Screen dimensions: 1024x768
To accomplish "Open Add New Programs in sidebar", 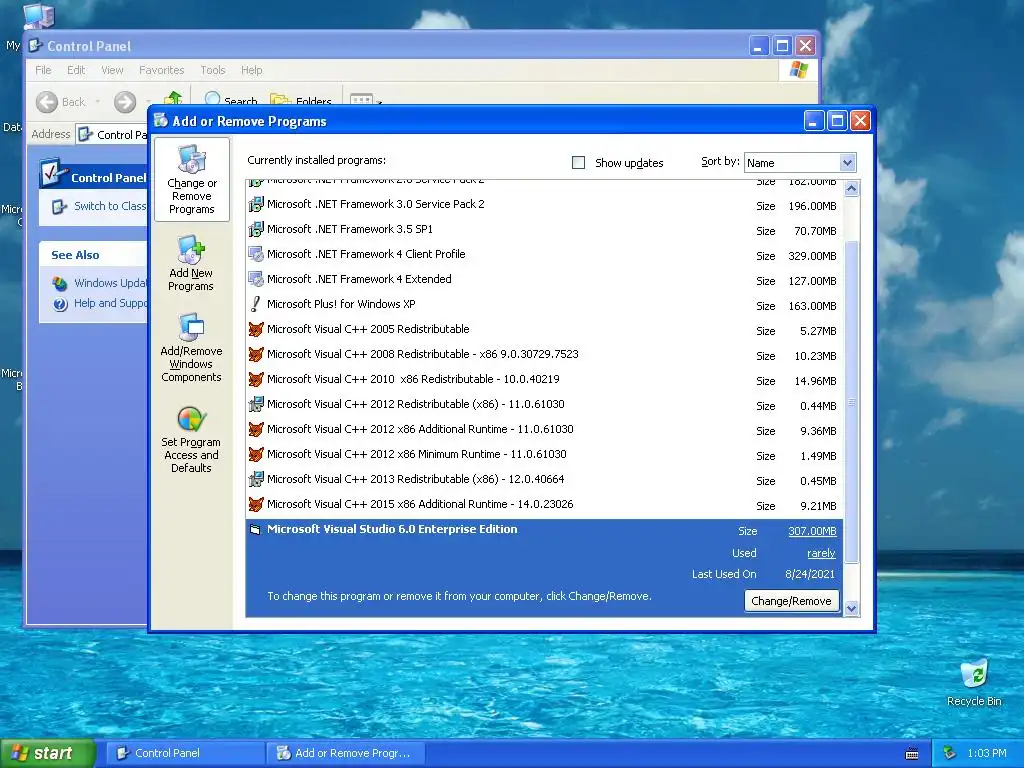I will (191, 263).
